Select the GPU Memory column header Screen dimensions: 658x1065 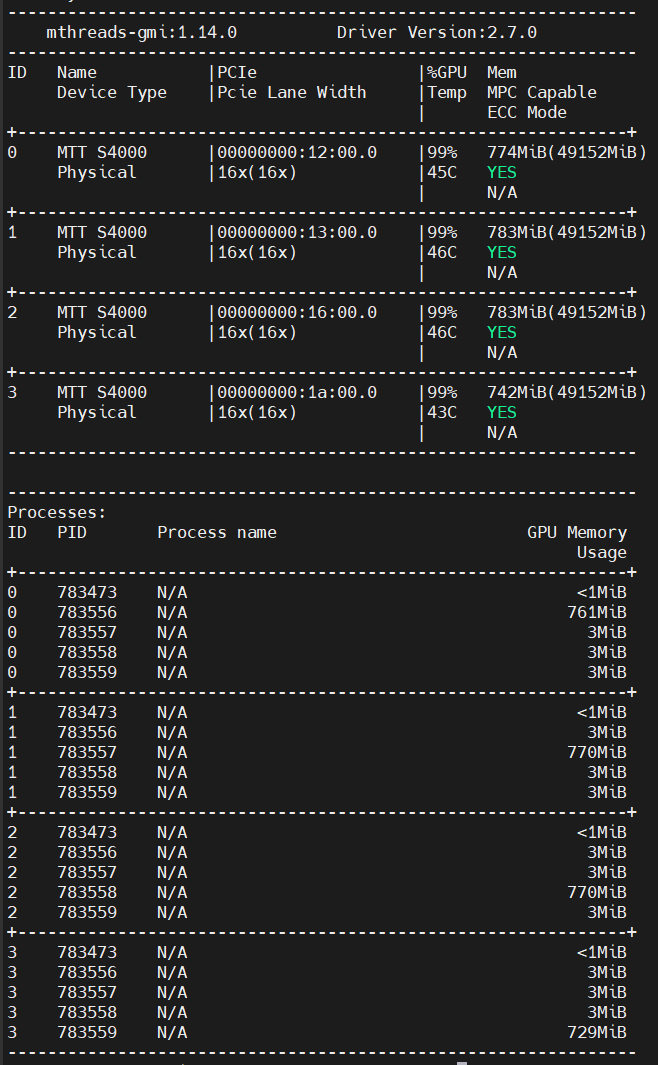coord(576,532)
